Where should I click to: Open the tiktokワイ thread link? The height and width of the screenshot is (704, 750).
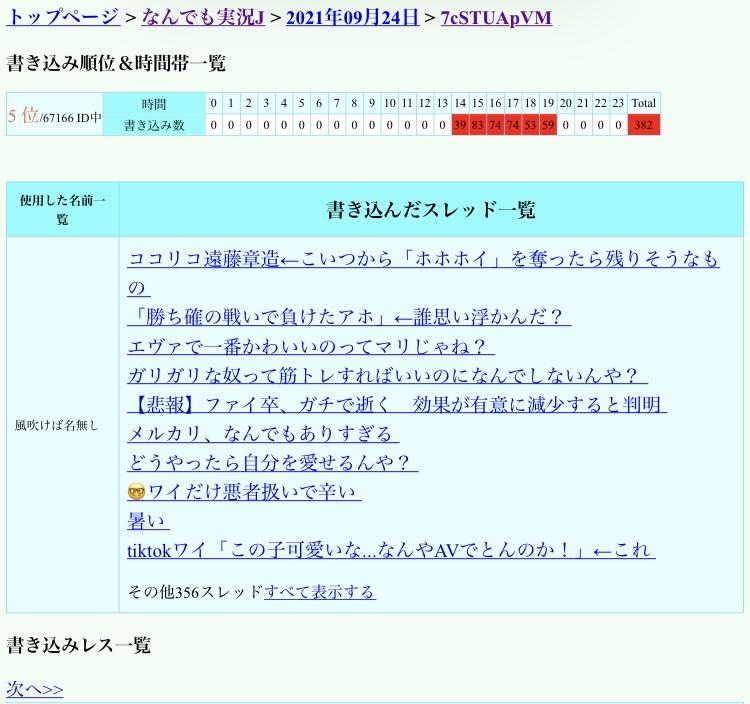[x=391, y=550]
